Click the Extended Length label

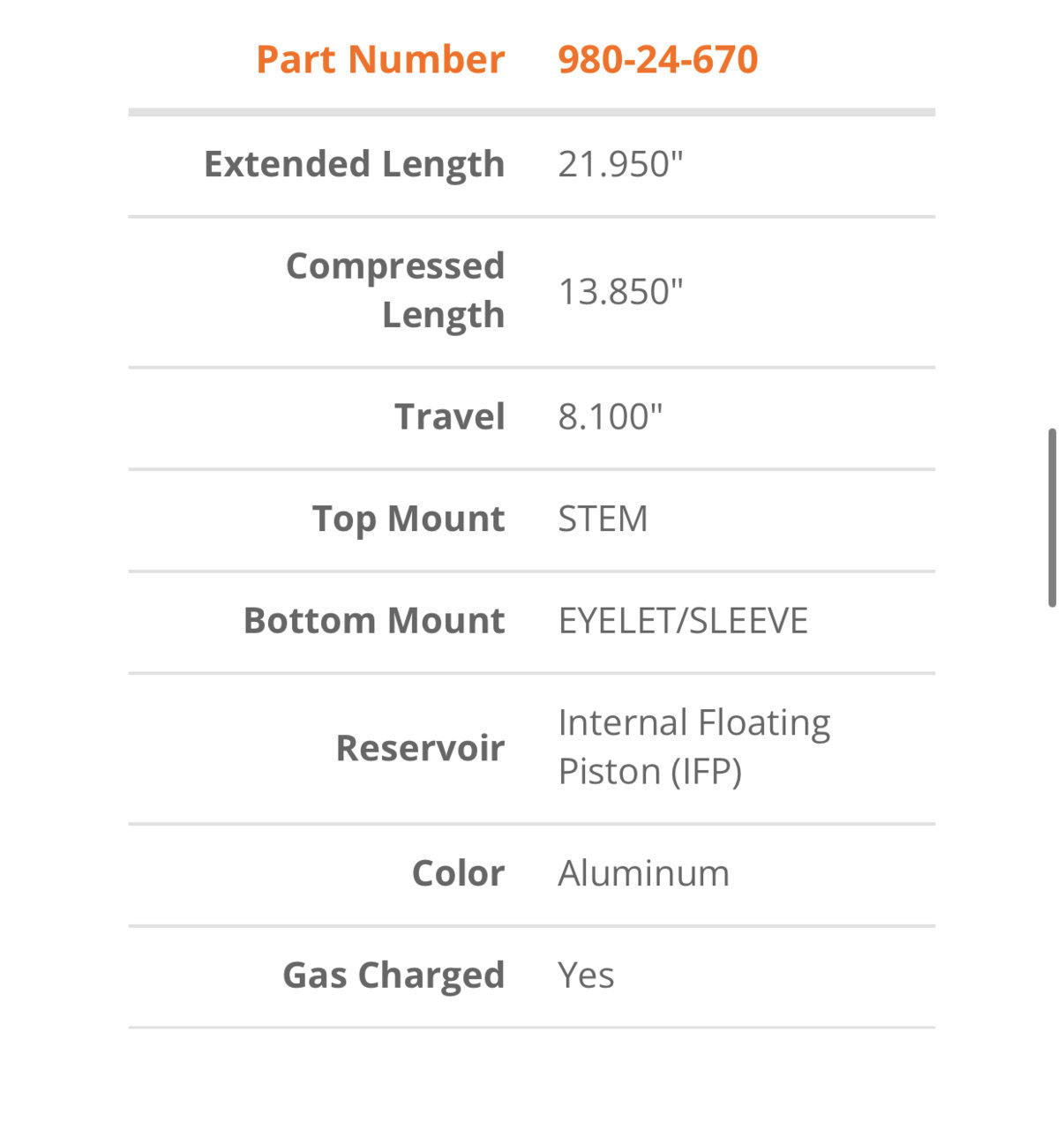(x=355, y=164)
